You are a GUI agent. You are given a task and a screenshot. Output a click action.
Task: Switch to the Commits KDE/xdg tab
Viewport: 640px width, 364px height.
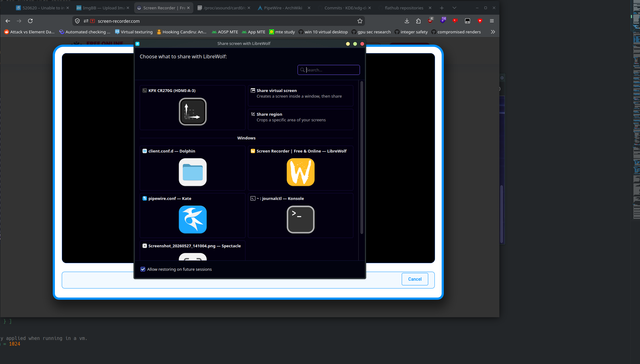[344, 8]
